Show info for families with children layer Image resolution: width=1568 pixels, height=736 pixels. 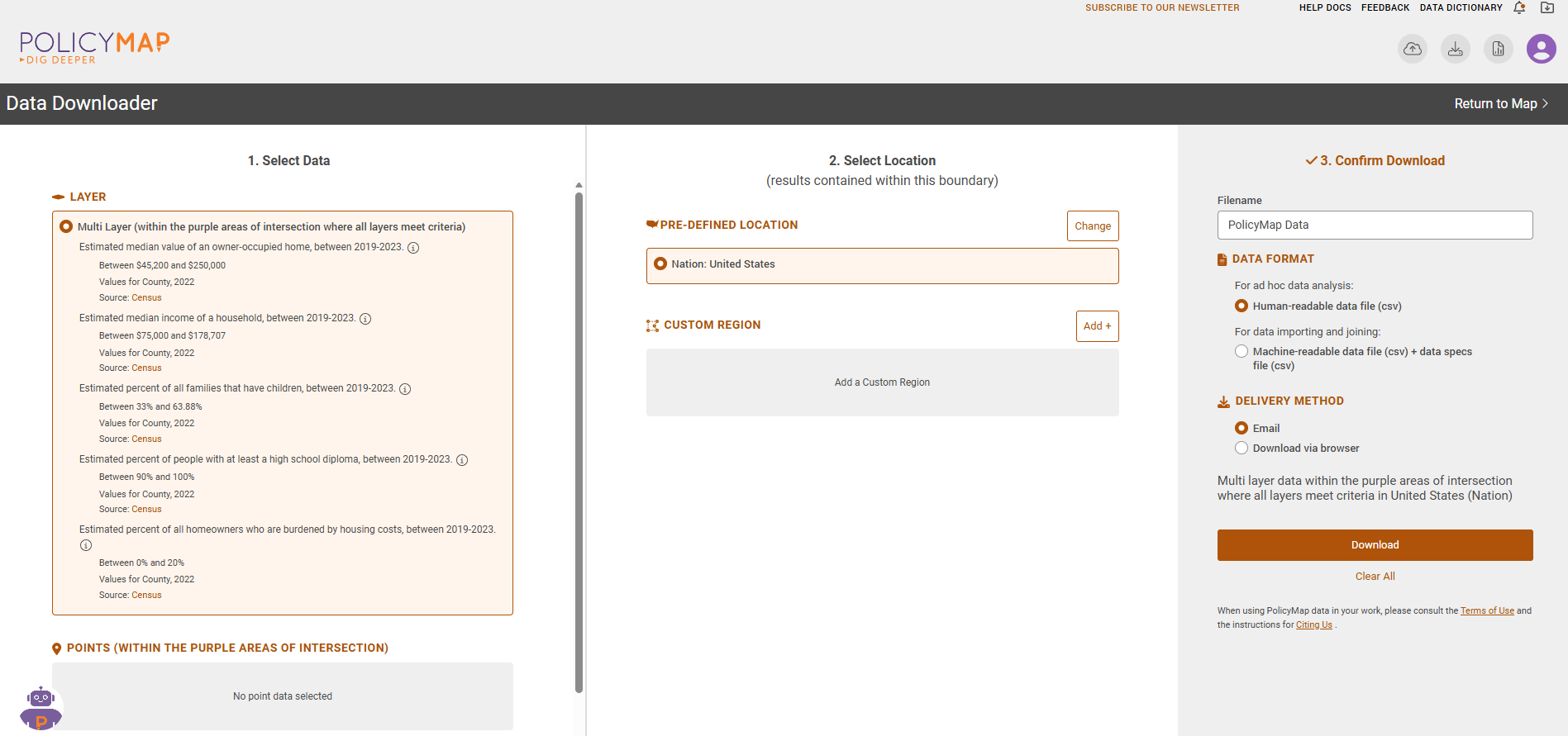tap(405, 389)
